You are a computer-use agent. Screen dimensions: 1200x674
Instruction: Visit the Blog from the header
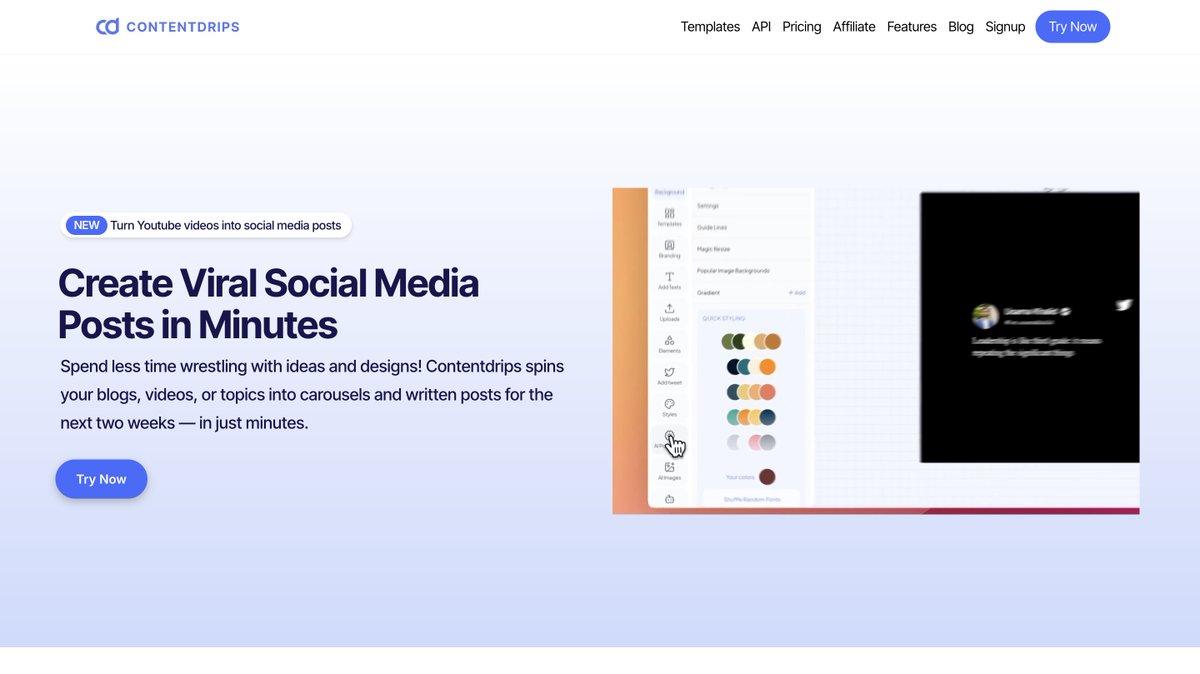(961, 27)
